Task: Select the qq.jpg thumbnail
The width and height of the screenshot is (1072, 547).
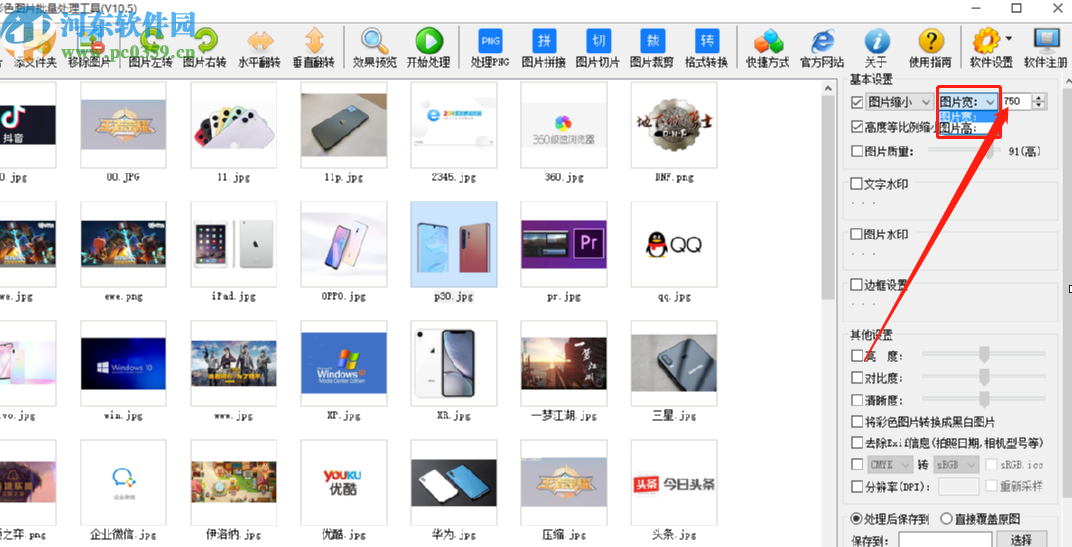Action: 674,244
